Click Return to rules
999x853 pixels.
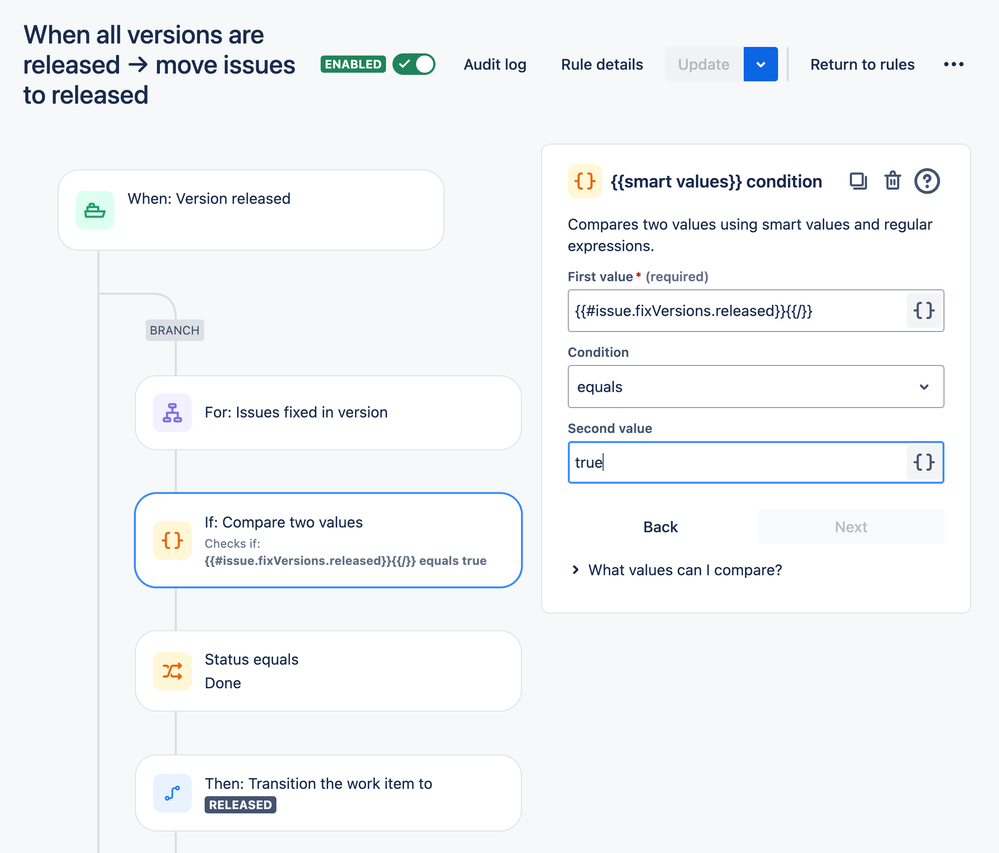point(862,64)
